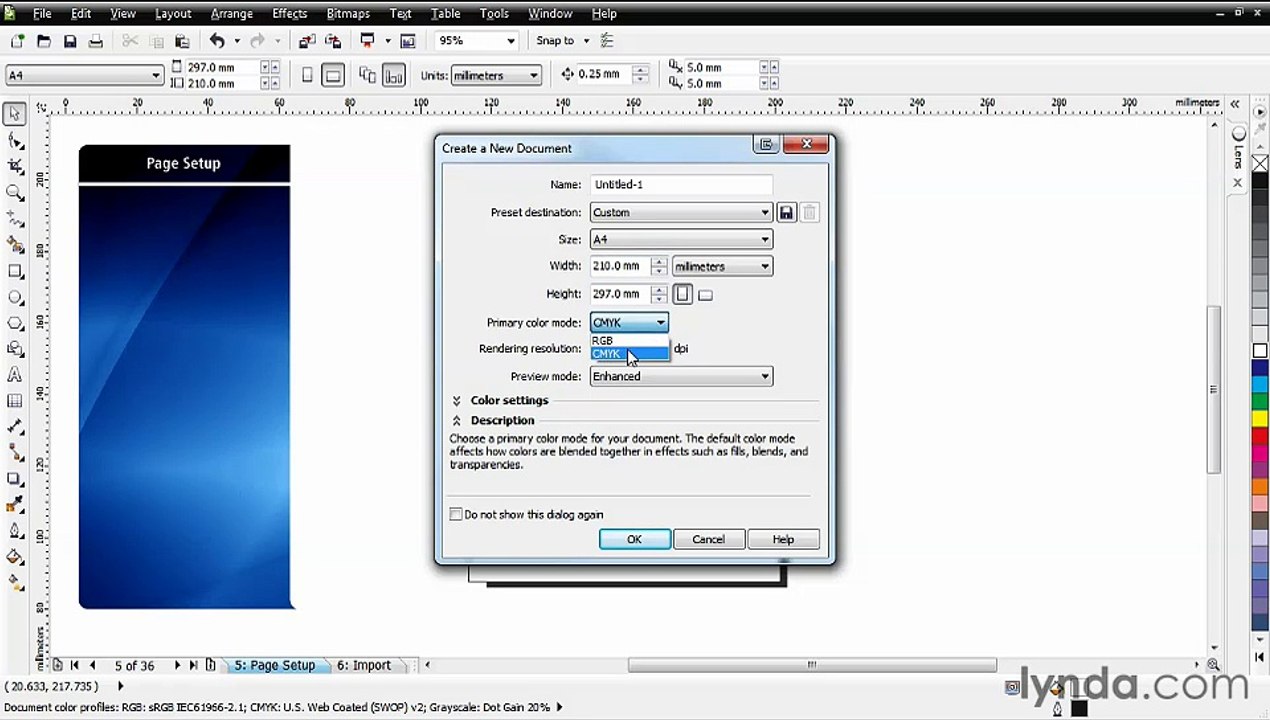Open the Bitmaps menu

[348, 13]
